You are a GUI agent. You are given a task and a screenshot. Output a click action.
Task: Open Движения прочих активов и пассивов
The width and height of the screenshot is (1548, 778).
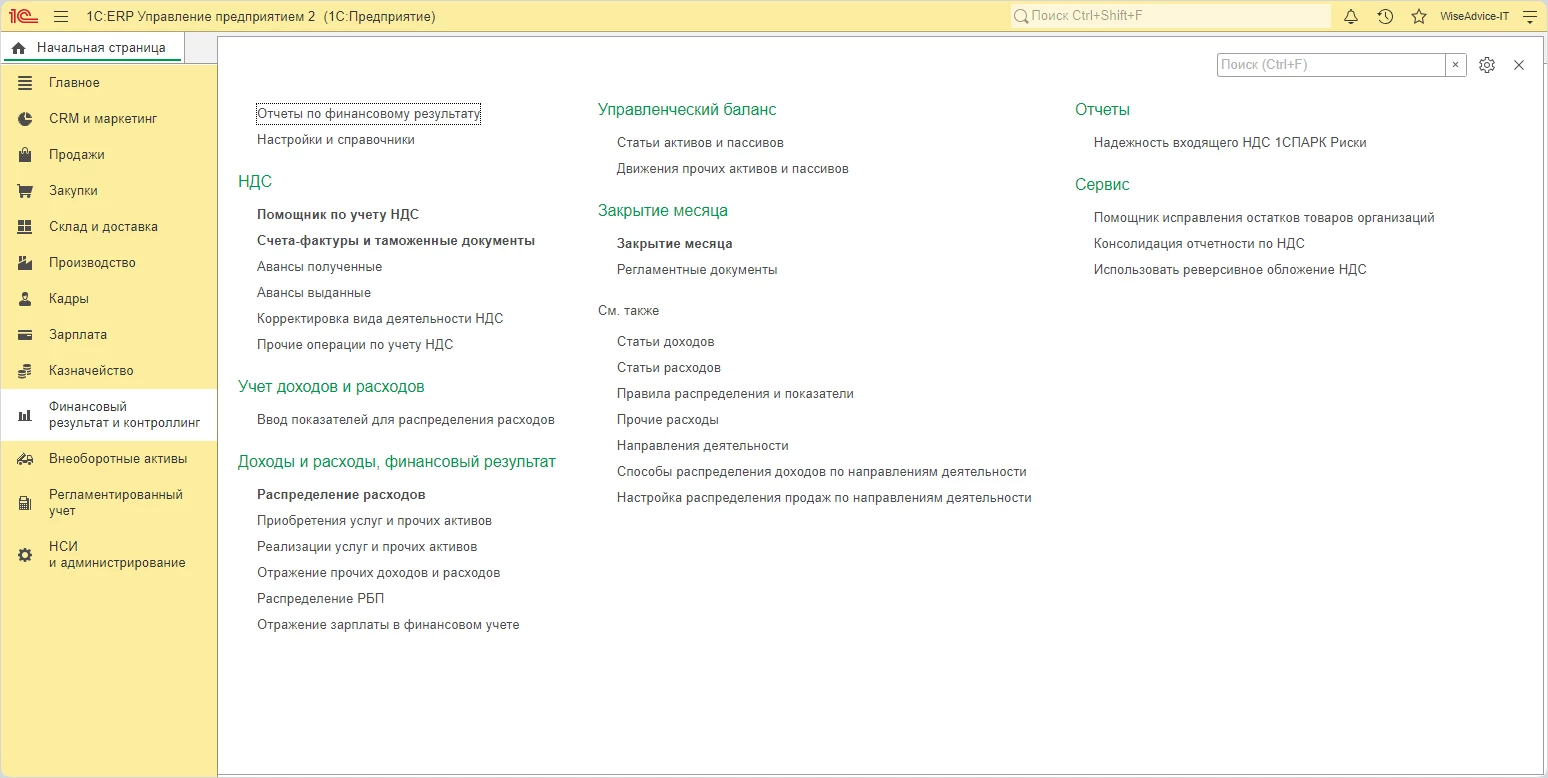click(x=733, y=169)
